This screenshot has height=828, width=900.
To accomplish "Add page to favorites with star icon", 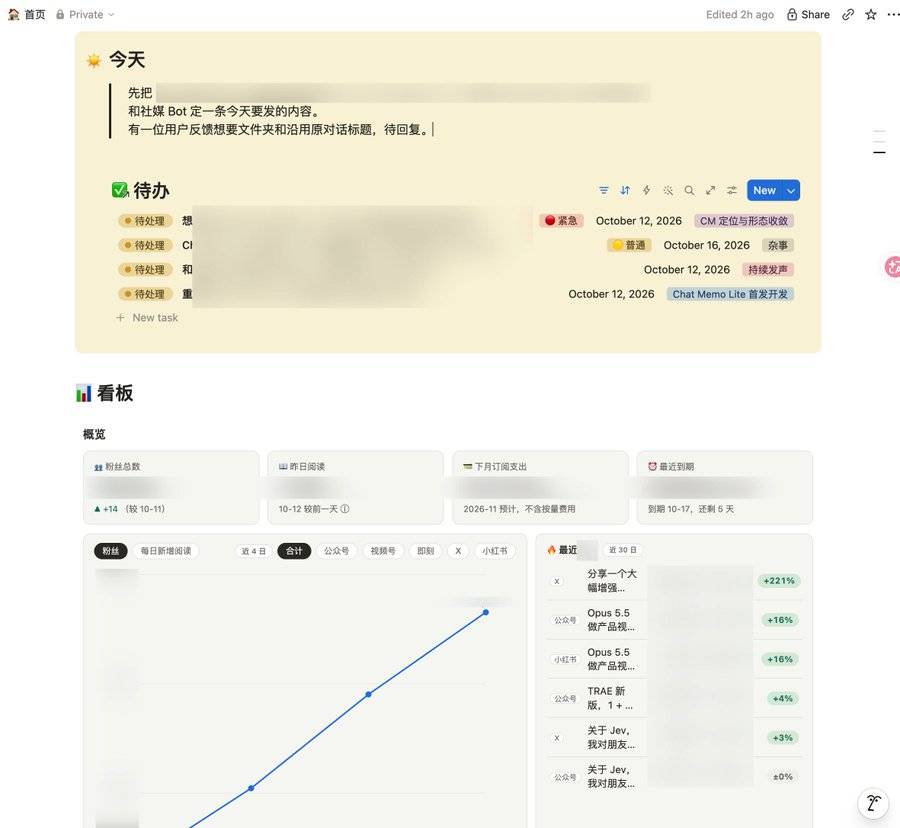I will [x=871, y=14].
